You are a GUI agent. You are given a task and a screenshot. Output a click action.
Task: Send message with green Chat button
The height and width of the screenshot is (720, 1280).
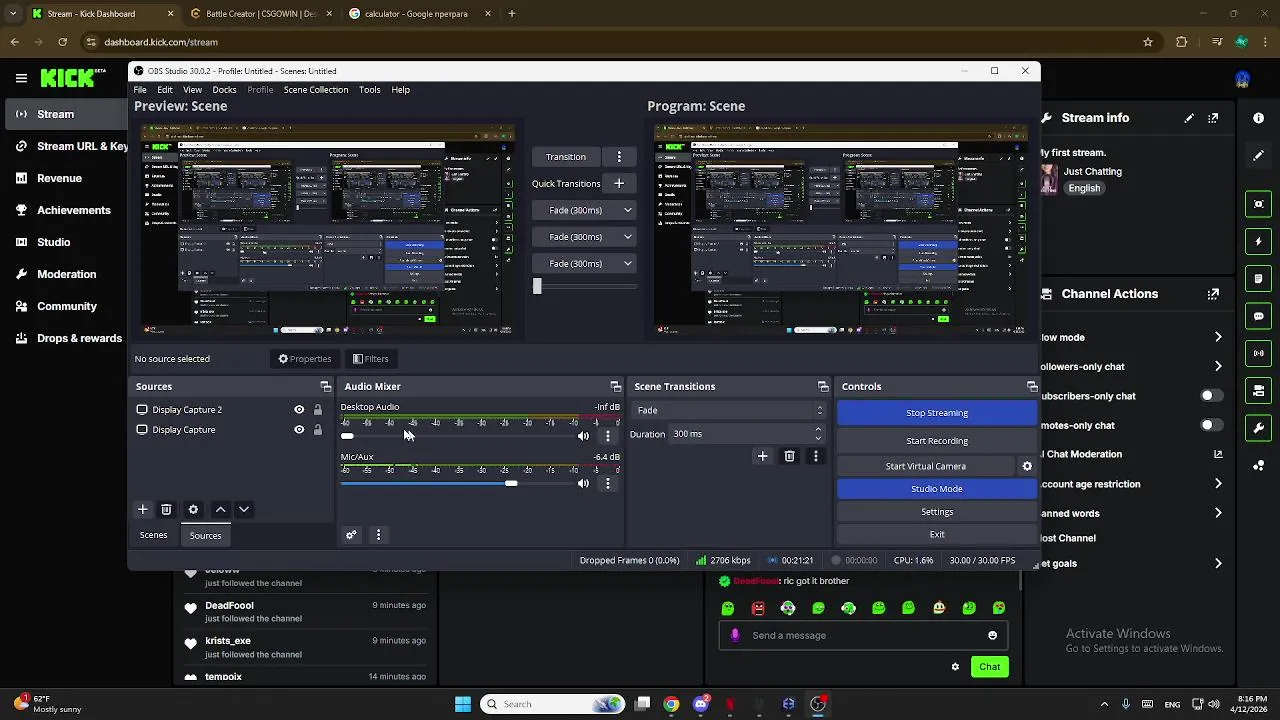click(989, 667)
